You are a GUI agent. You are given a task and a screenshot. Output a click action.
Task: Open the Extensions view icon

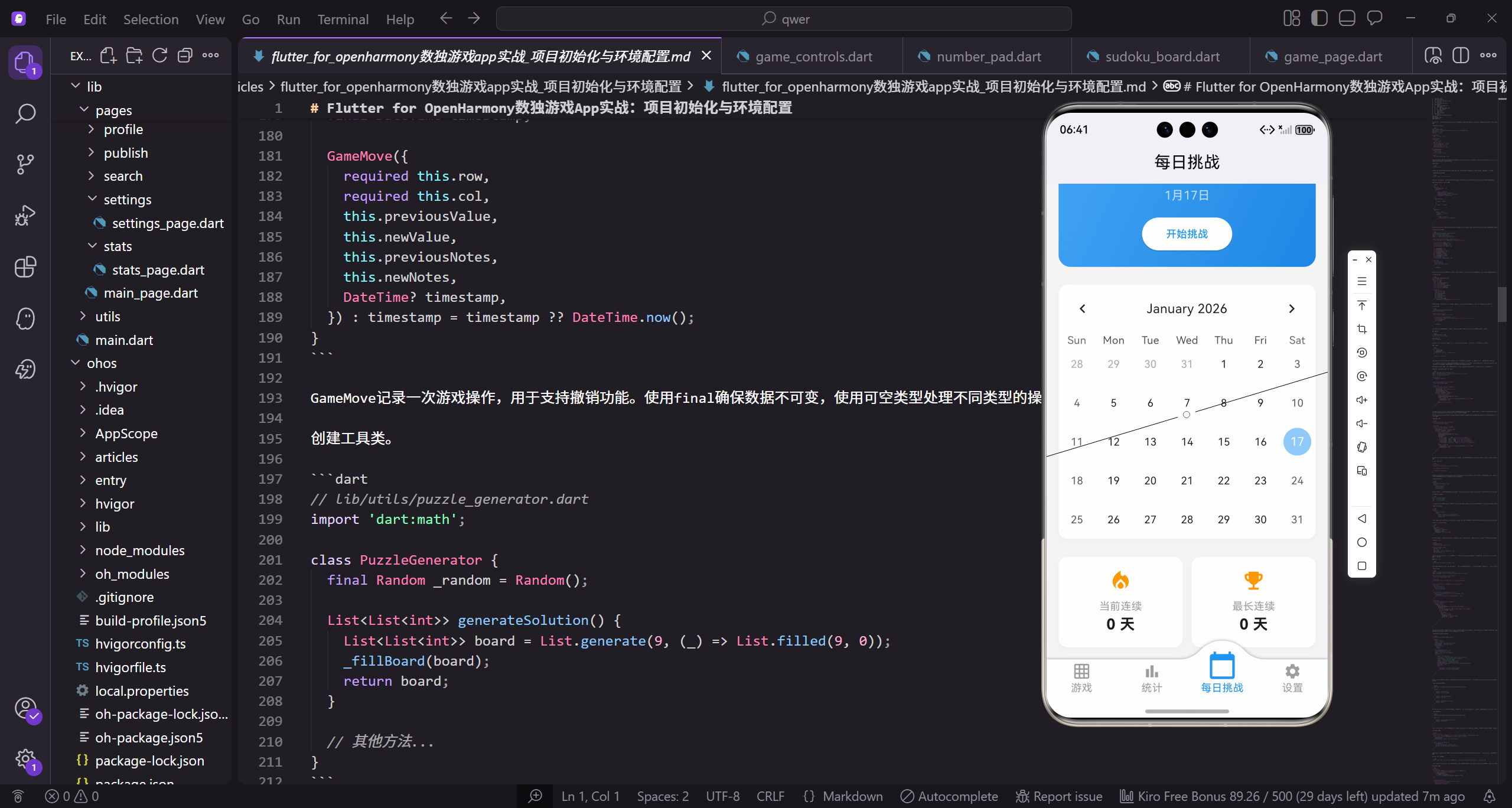(x=25, y=267)
